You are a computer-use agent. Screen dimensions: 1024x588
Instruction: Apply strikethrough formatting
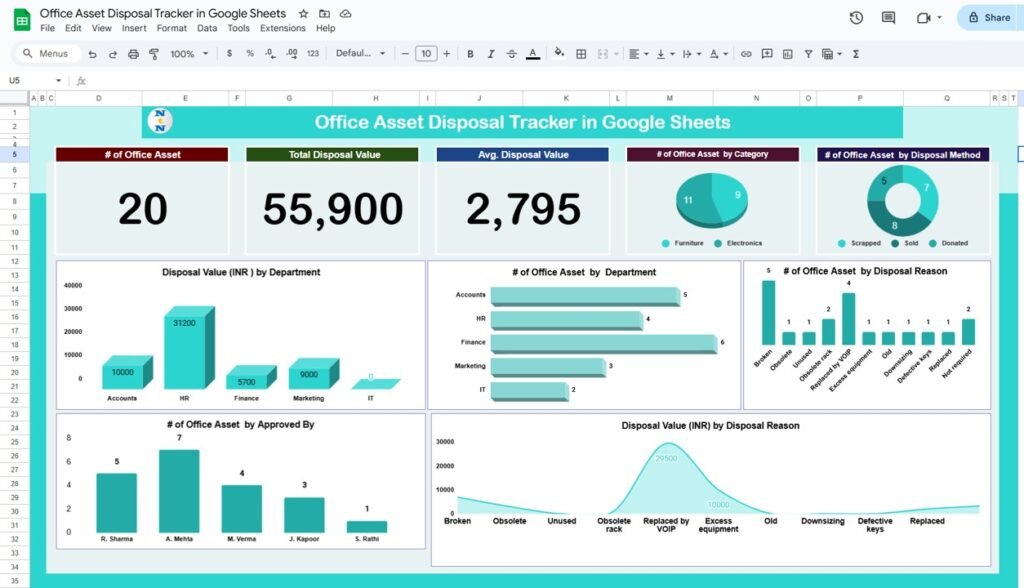511,54
